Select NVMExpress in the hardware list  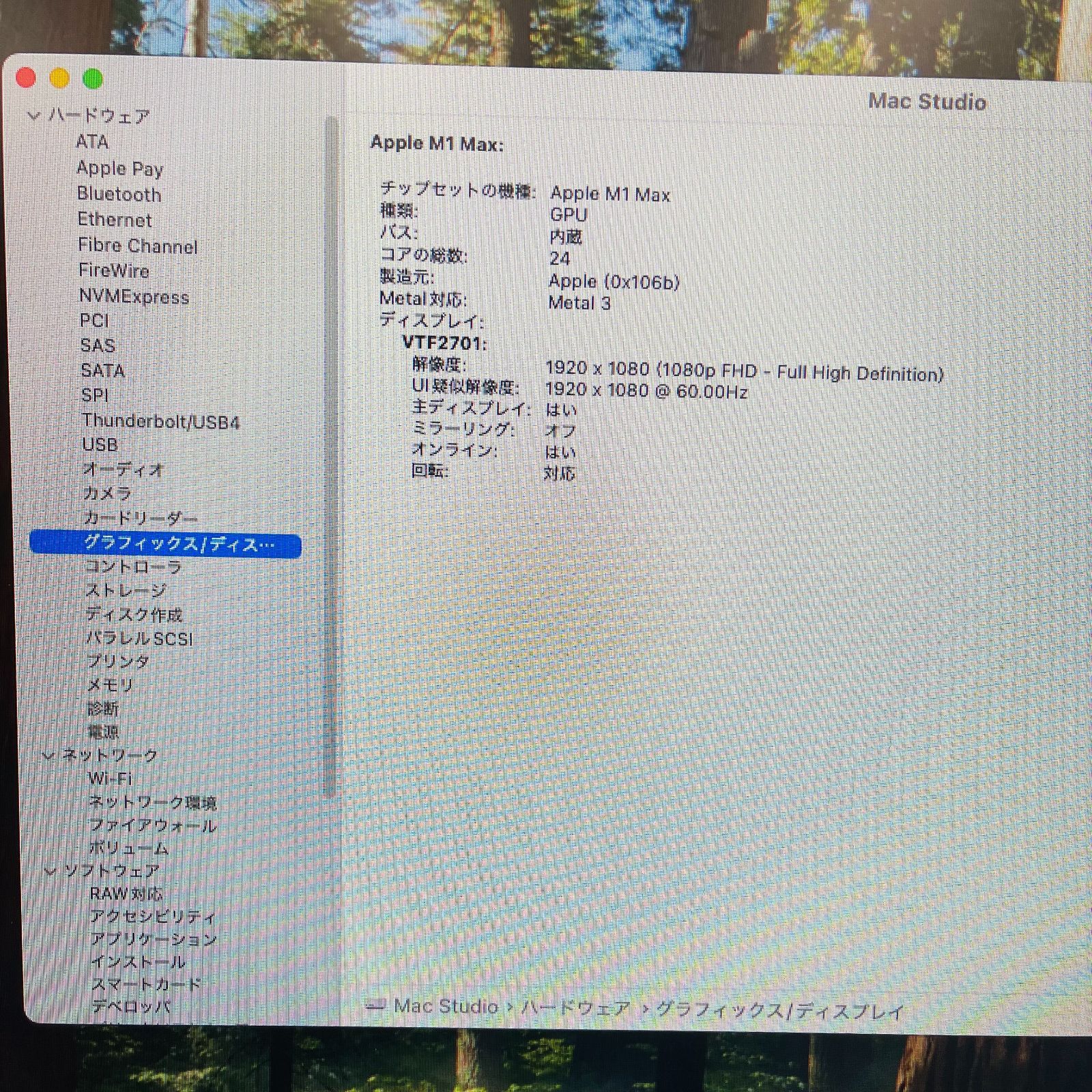134,297
